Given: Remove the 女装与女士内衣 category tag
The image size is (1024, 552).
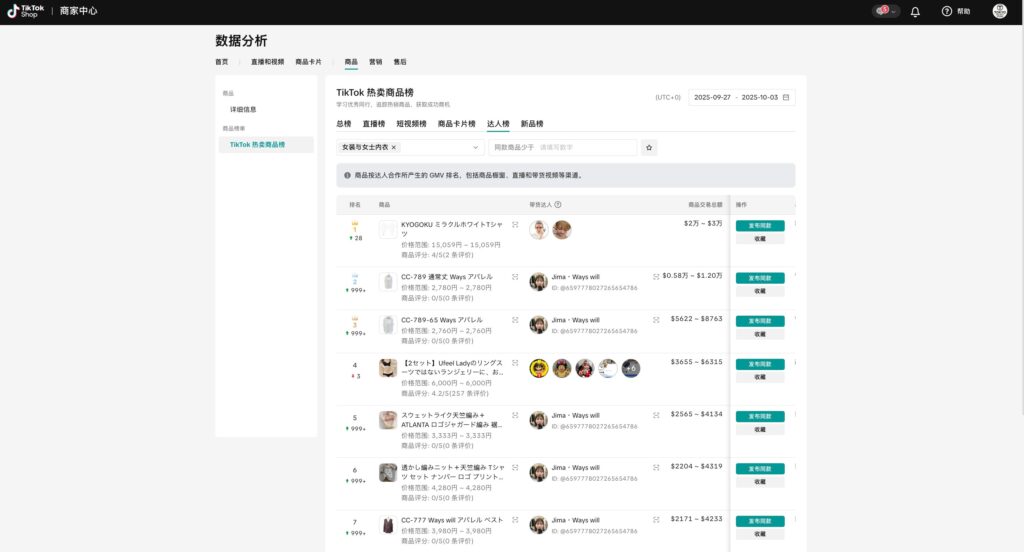Looking at the screenshot, I should click(394, 147).
